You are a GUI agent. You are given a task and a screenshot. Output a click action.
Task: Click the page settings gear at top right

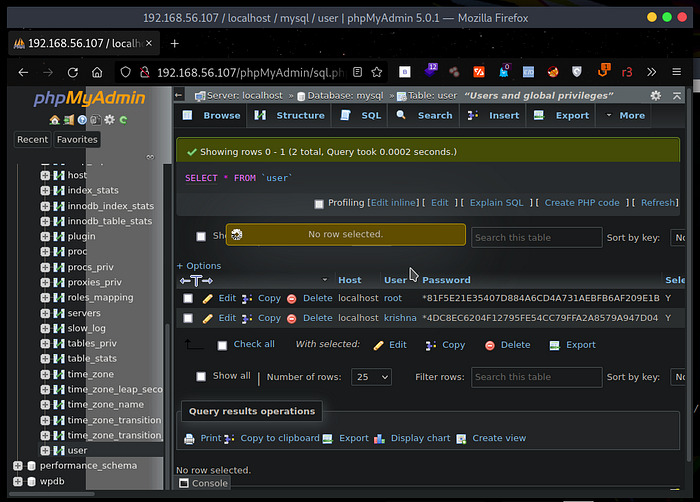click(655, 95)
